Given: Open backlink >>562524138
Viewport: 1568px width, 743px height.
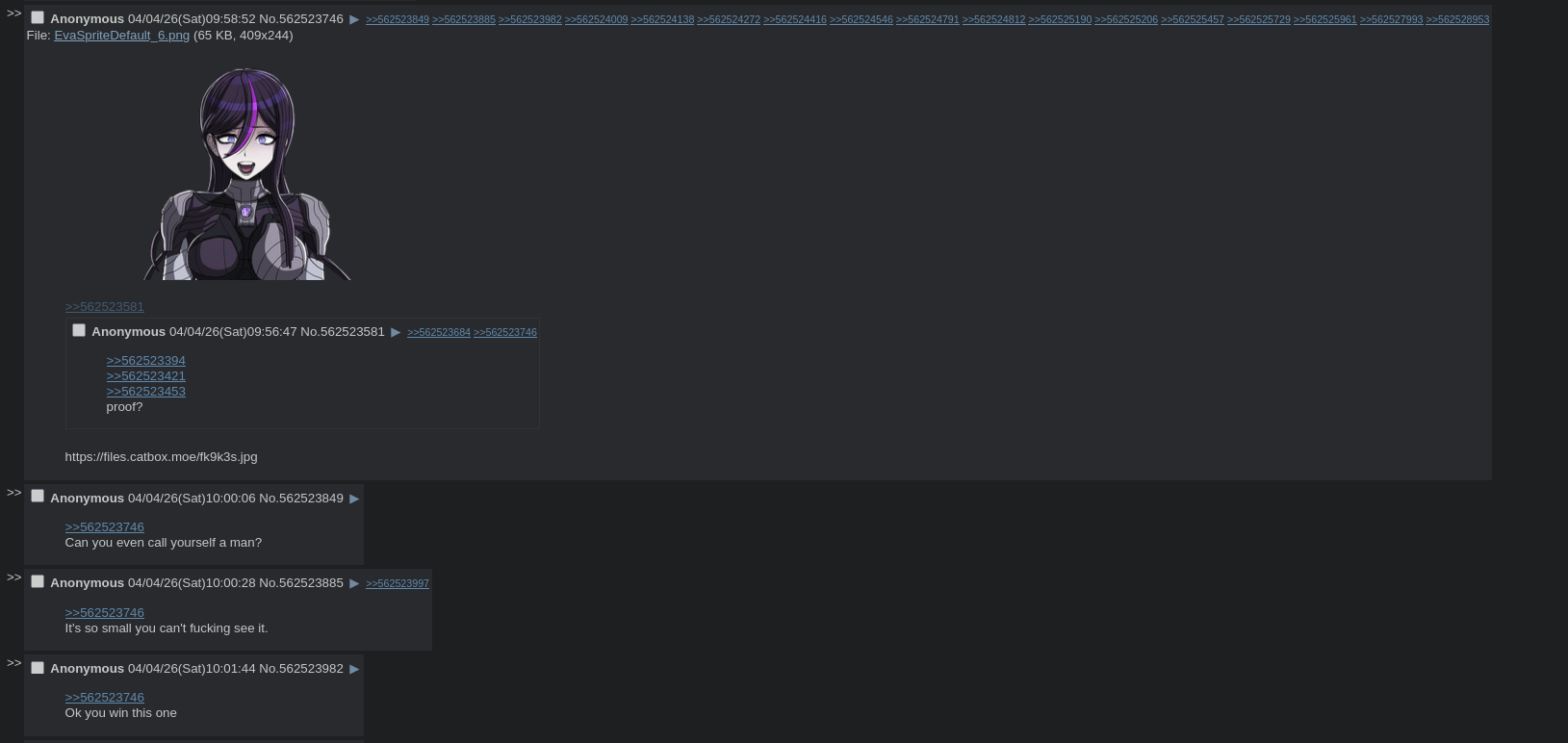Looking at the screenshot, I should point(662,19).
